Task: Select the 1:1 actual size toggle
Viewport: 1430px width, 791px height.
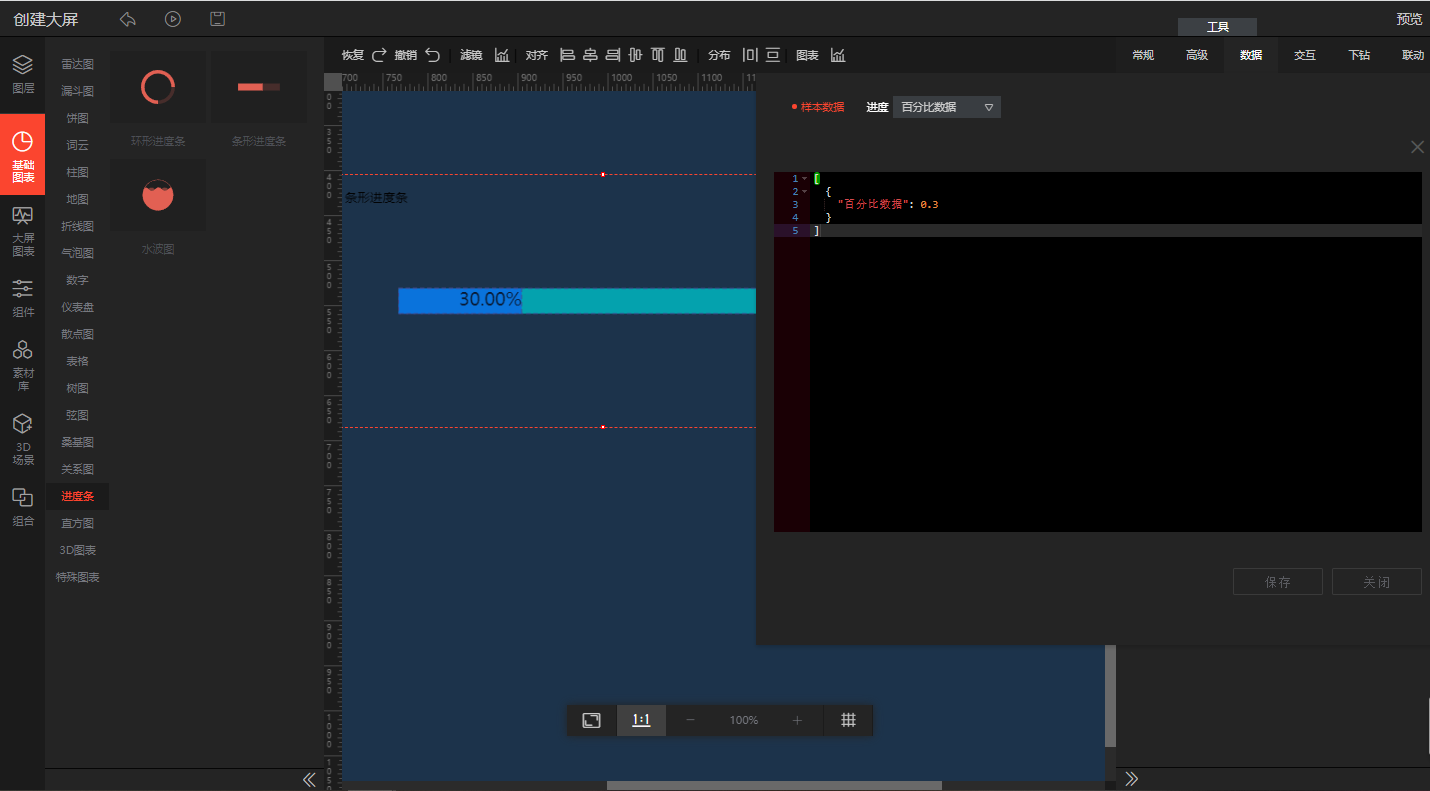Action: [641, 720]
